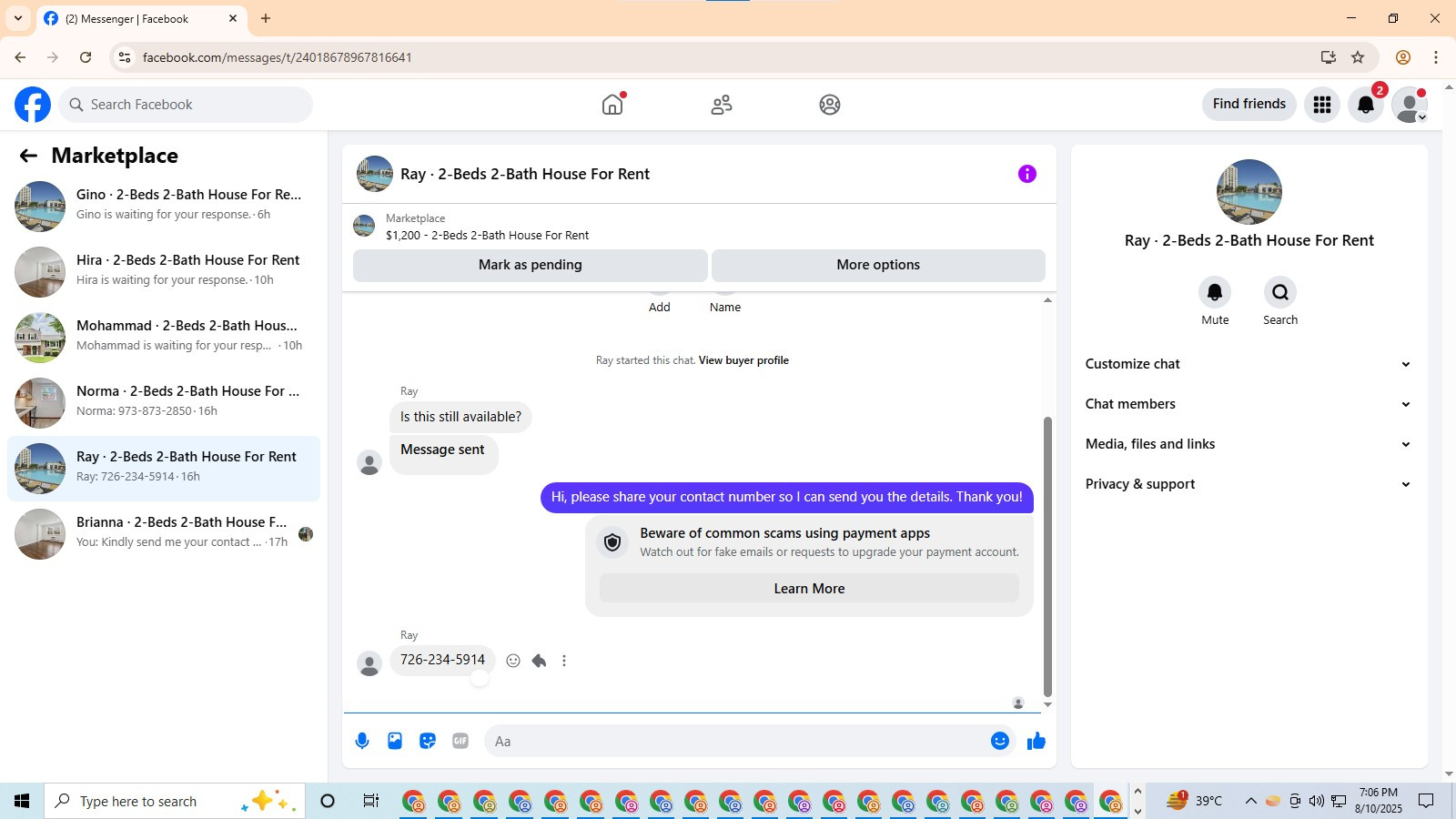The height and width of the screenshot is (819, 1456).
Task: React to message 726-234-5914 with emoji
Action: point(513,661)
